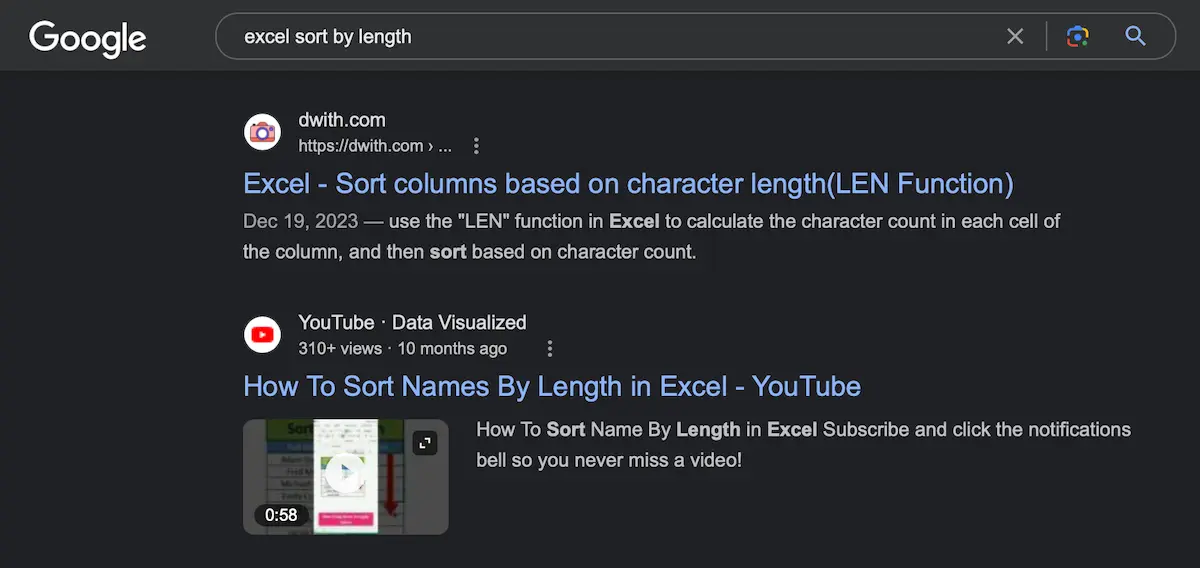1200x568 pixels.
Task: Click the https://dwith.com URL breadcrumb
Action: (375, 146)
